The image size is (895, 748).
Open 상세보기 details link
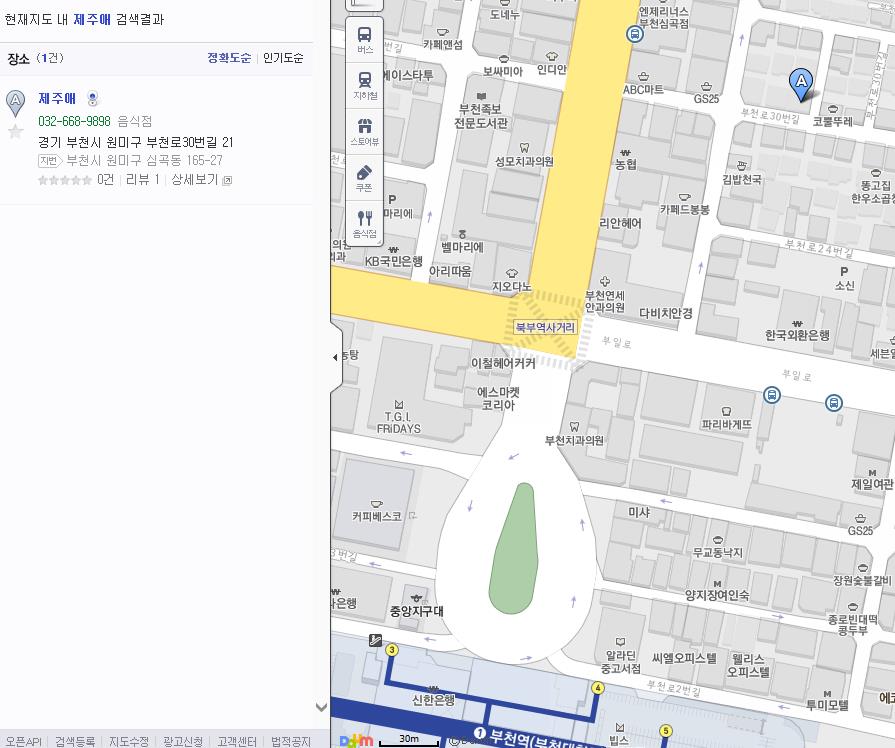click(195, 180)
